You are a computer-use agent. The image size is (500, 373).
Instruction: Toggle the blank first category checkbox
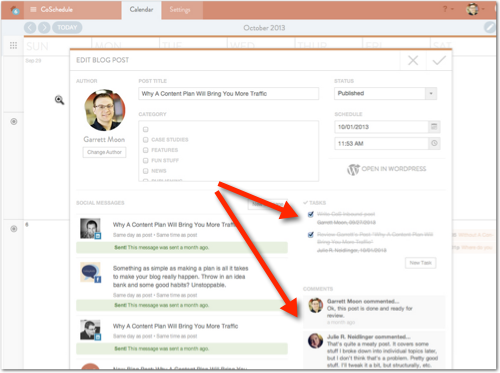click(145, 129)
